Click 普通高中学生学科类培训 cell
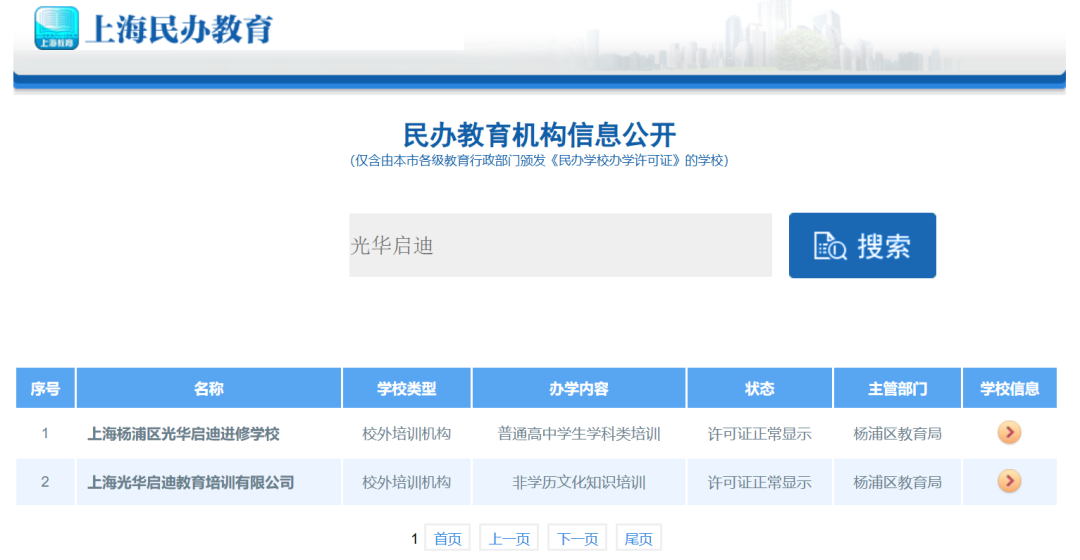This screenshot has height=560, width=1080. [579, 434]
